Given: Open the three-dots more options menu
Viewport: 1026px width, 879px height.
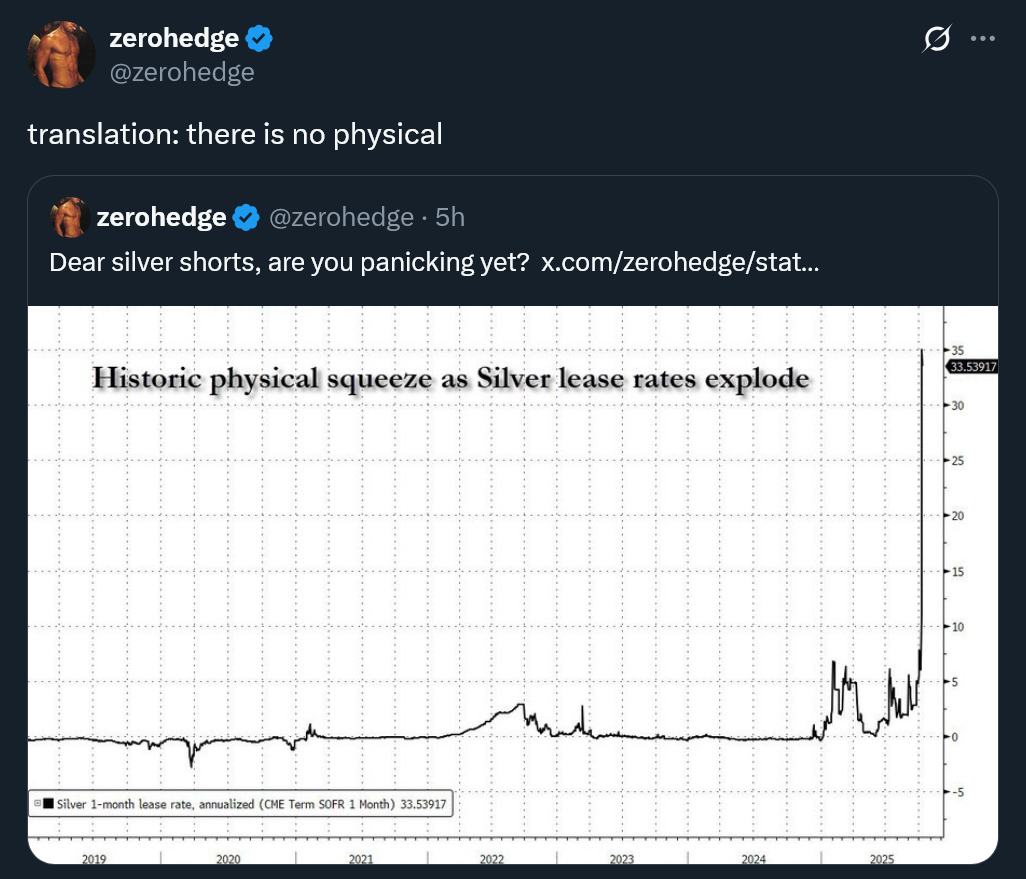Looking at the screenshot, I should (983, 39).
